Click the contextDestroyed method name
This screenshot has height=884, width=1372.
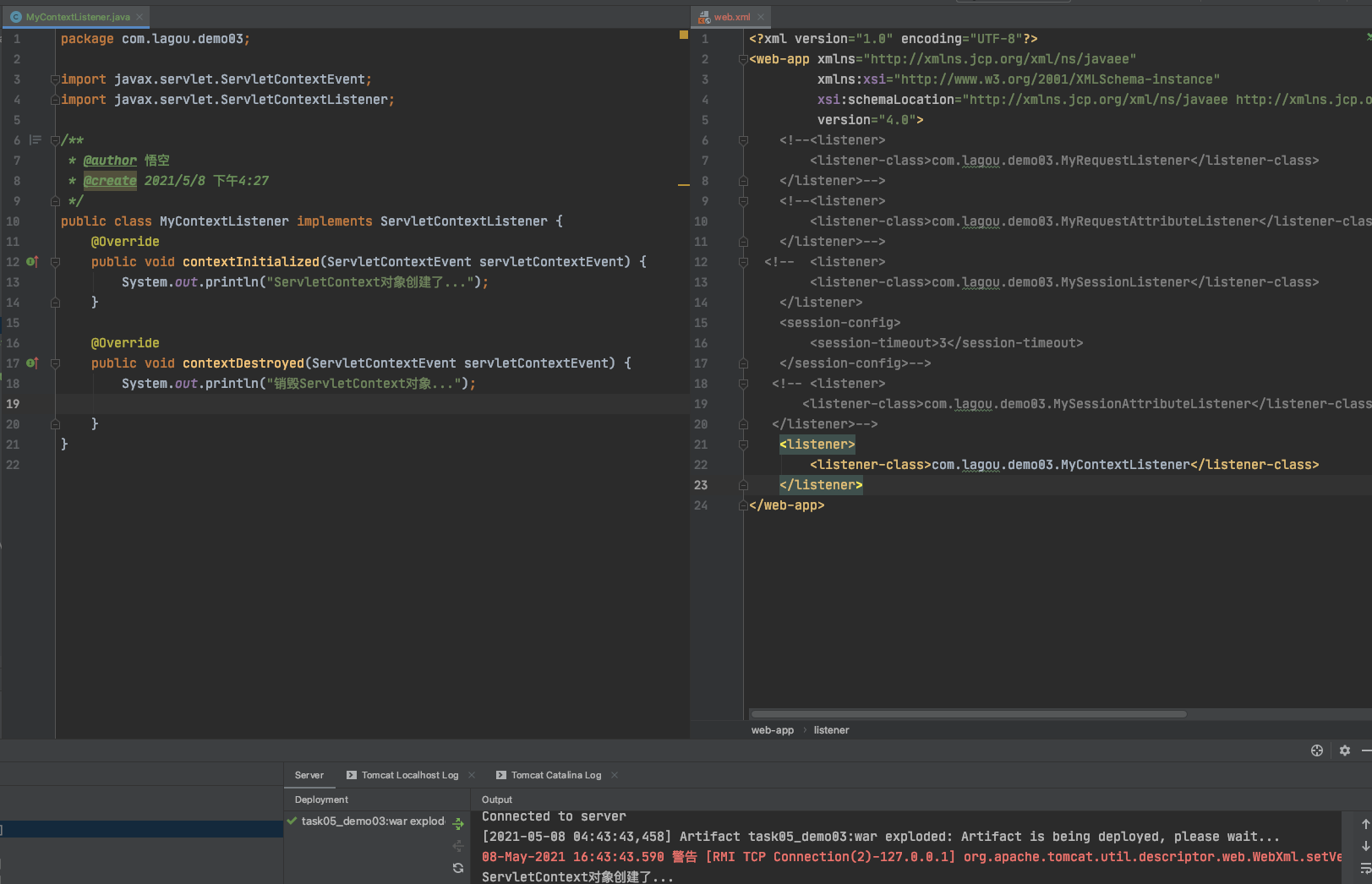pos(243,363)
